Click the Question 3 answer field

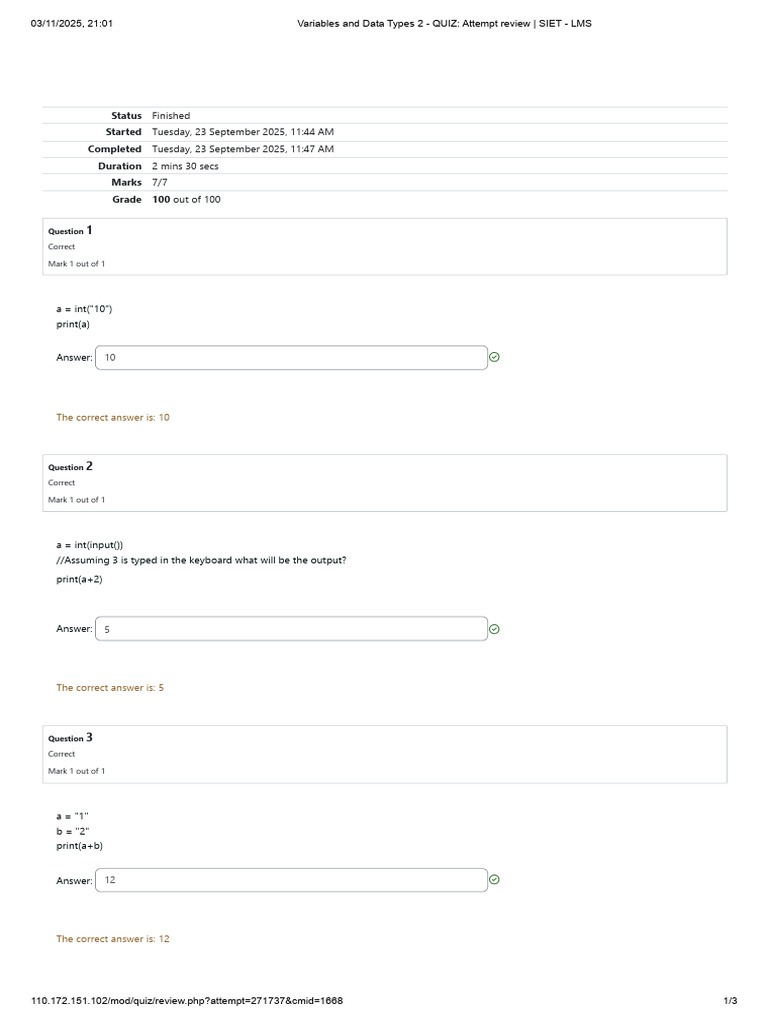coord(291,880)
